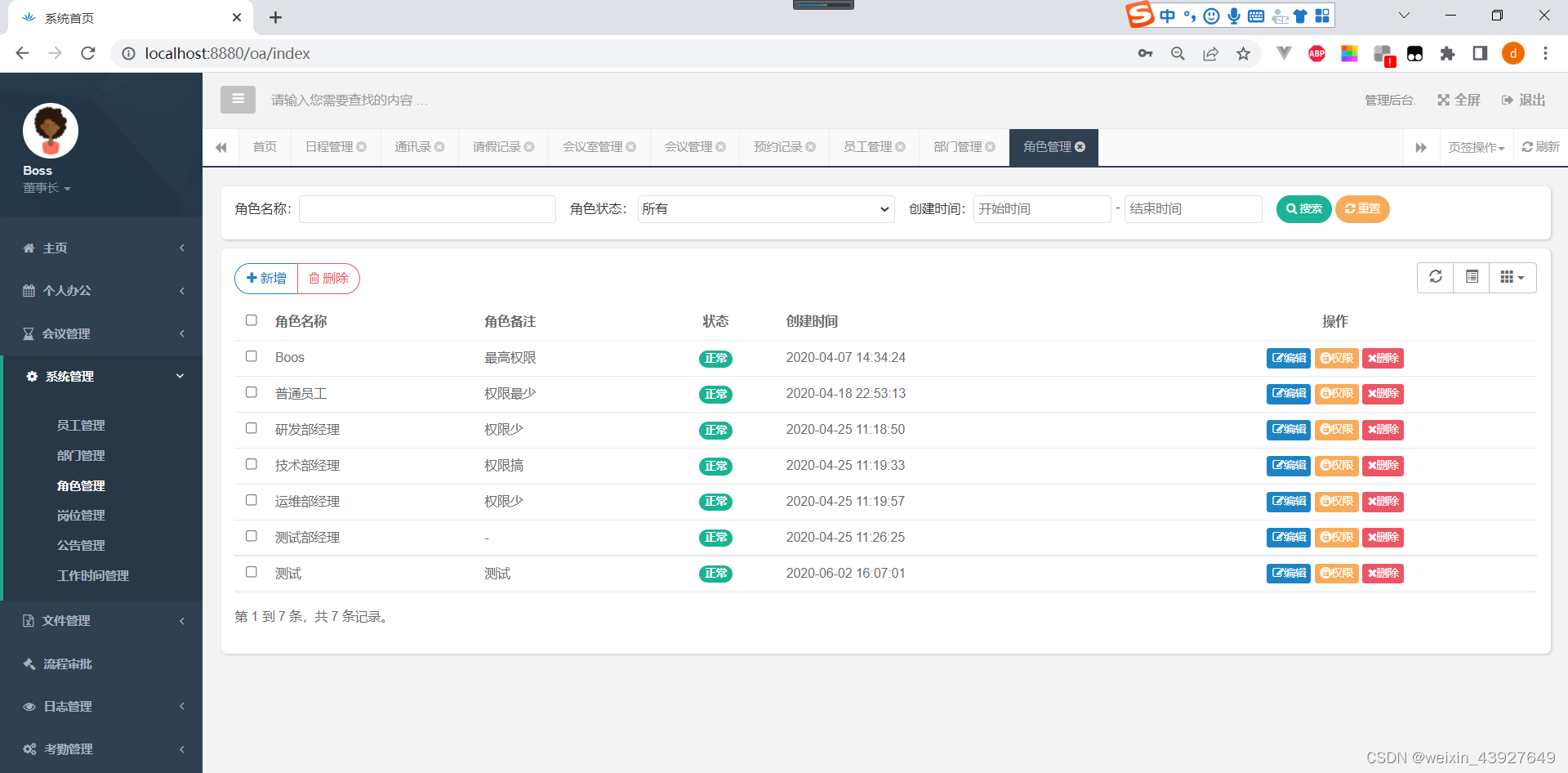Click the Boss user avatar
The height and width of the screenshot is (773, 1568).
point(51,131)
